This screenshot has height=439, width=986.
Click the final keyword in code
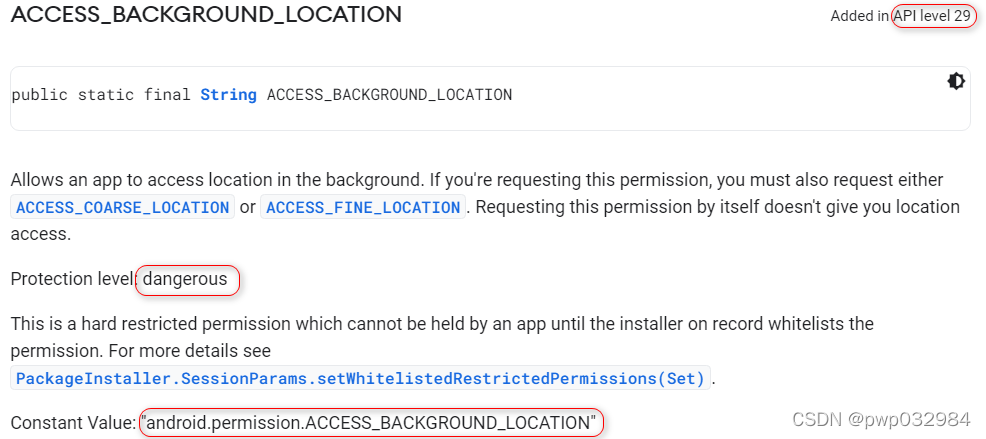click(167, 95)
